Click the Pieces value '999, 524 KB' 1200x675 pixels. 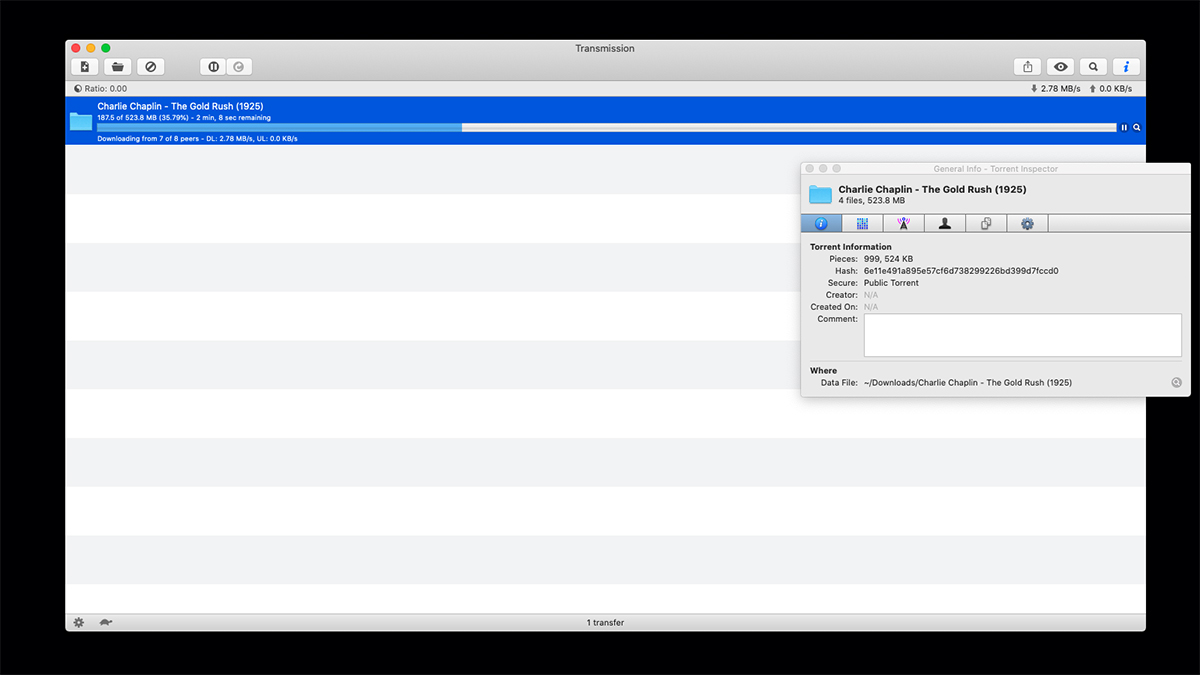coord(888,259)
